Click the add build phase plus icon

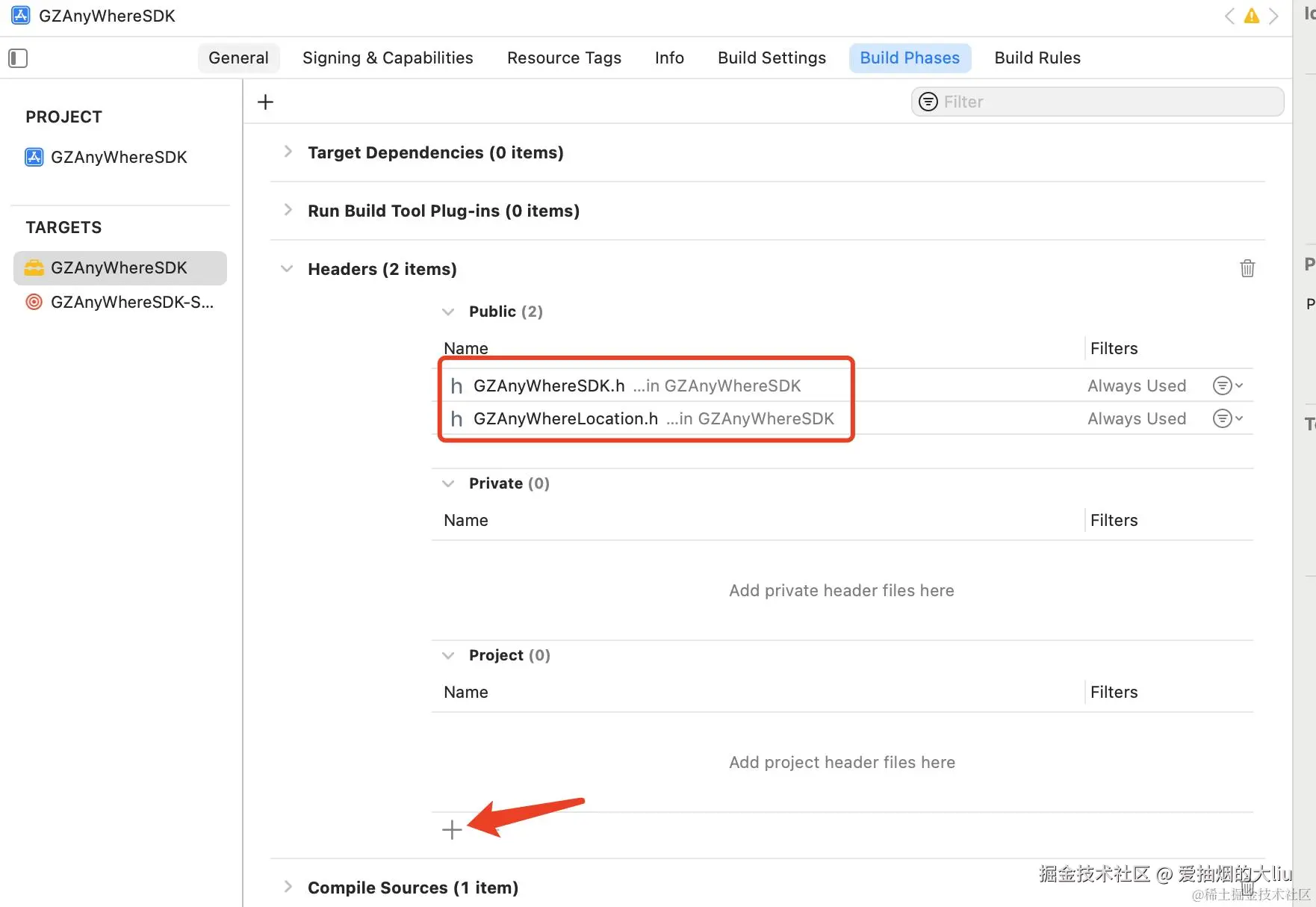click(x=265, y=102)
